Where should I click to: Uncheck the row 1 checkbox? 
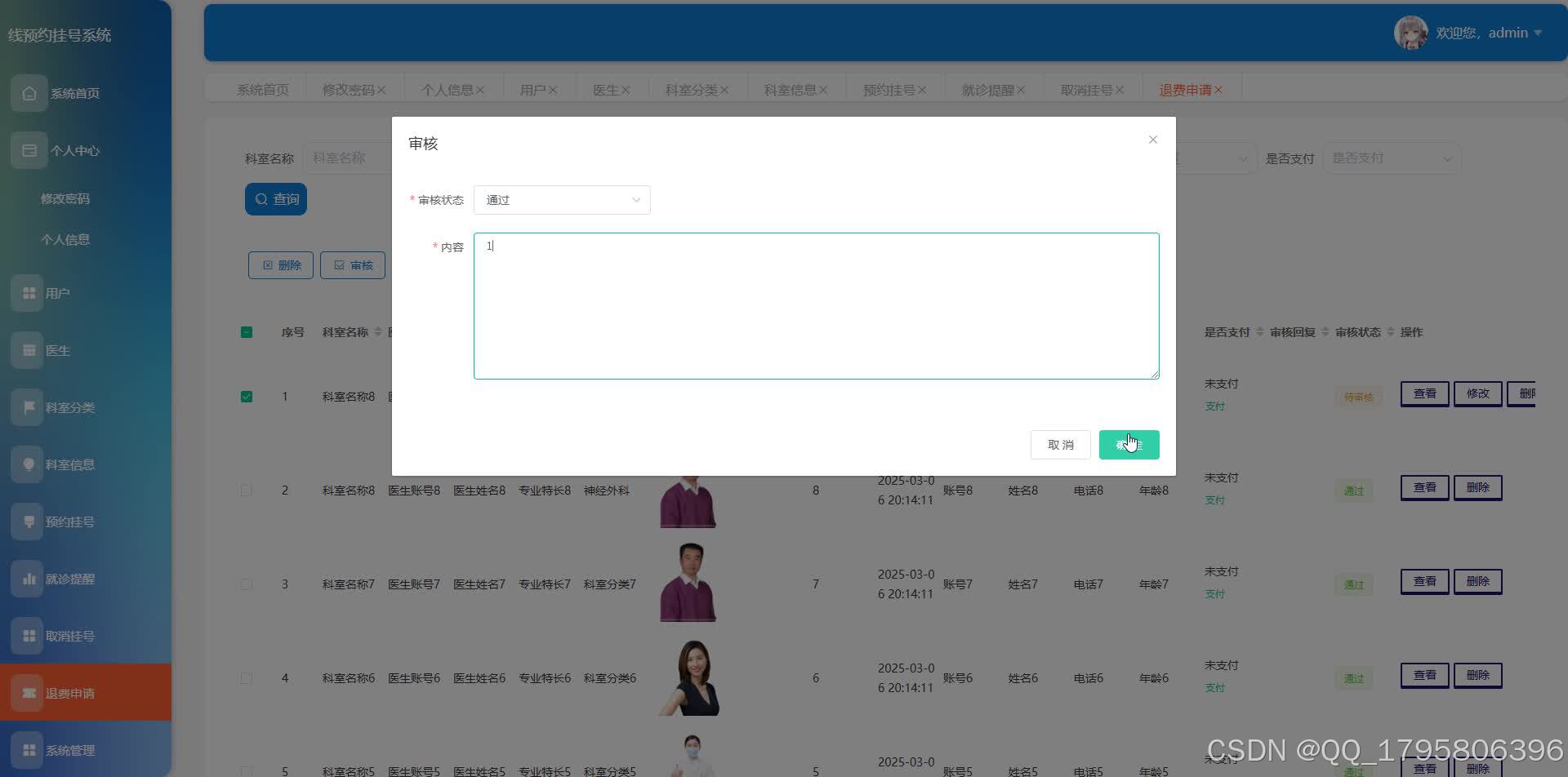pos(247,397)
